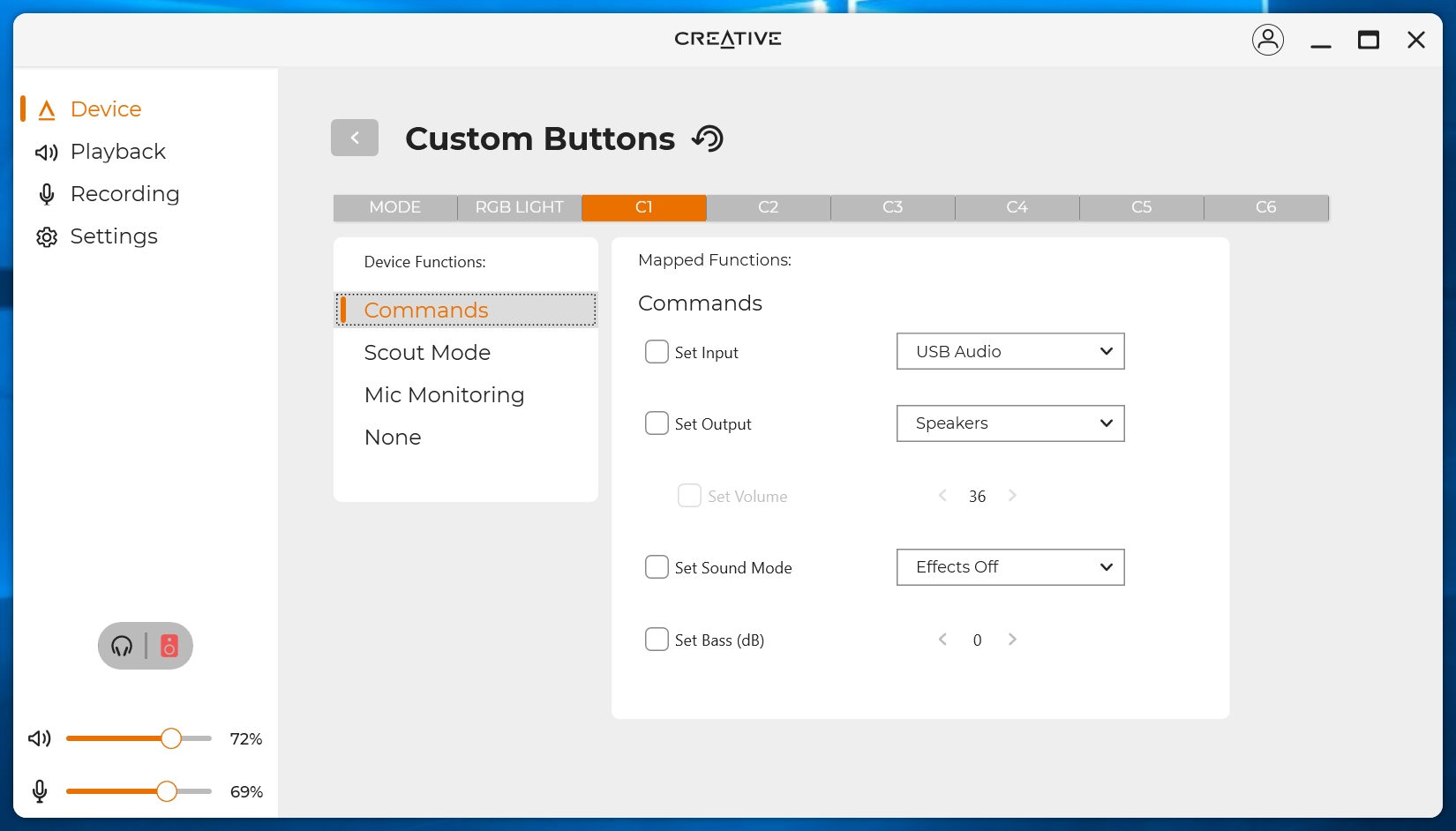This screenshot has width=1456, height=831.
Task: Decrease the Set Bass value with left arrow
Action: coord(942,640)
